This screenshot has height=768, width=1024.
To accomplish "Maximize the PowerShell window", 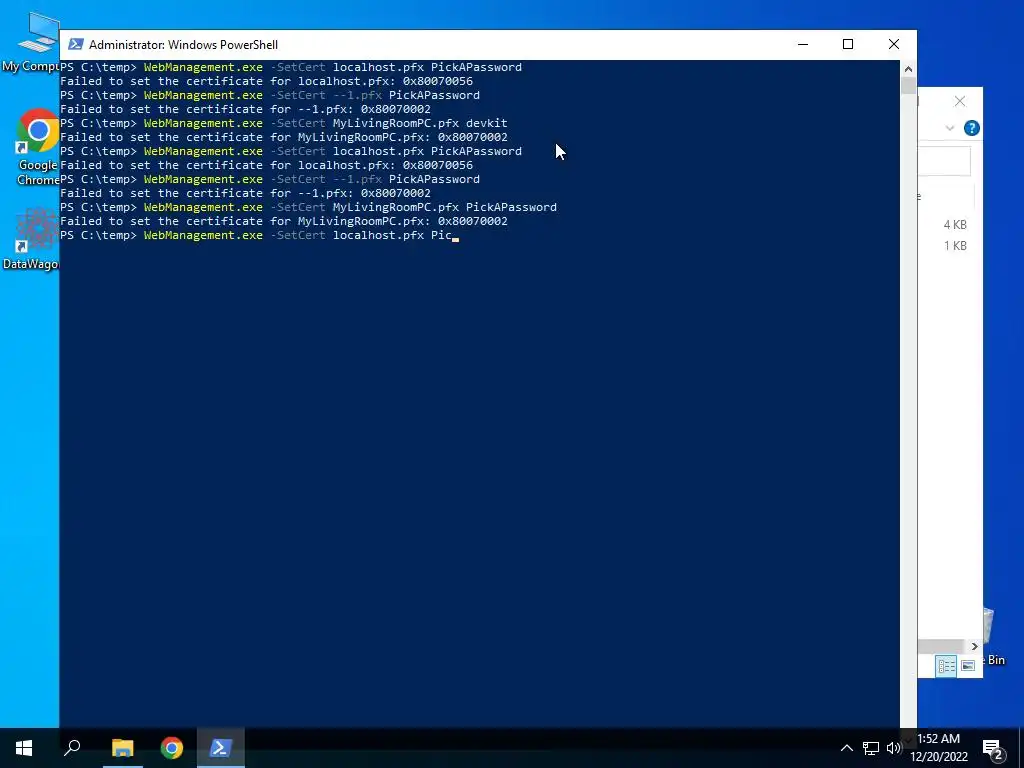I will 848,44.
